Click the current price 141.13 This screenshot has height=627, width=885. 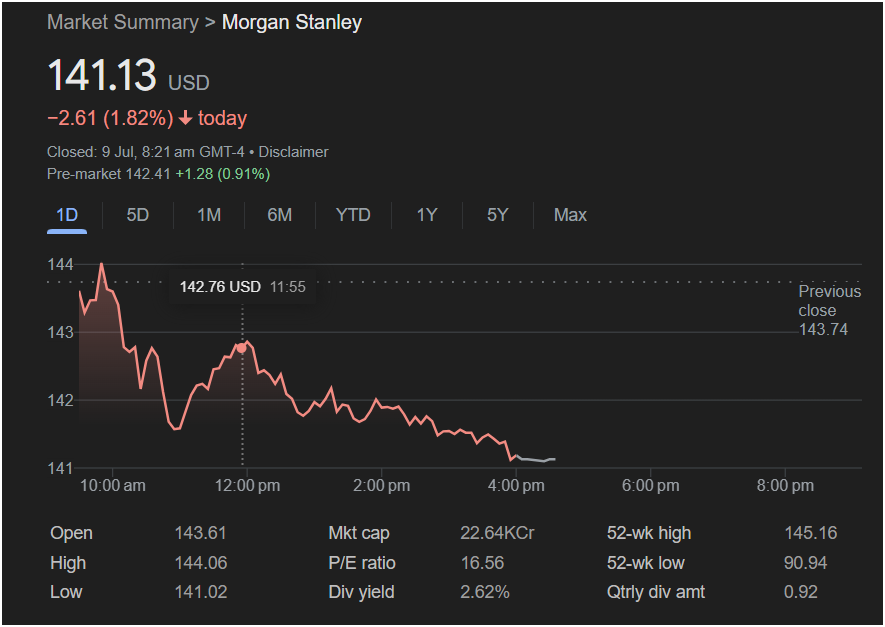102,75
